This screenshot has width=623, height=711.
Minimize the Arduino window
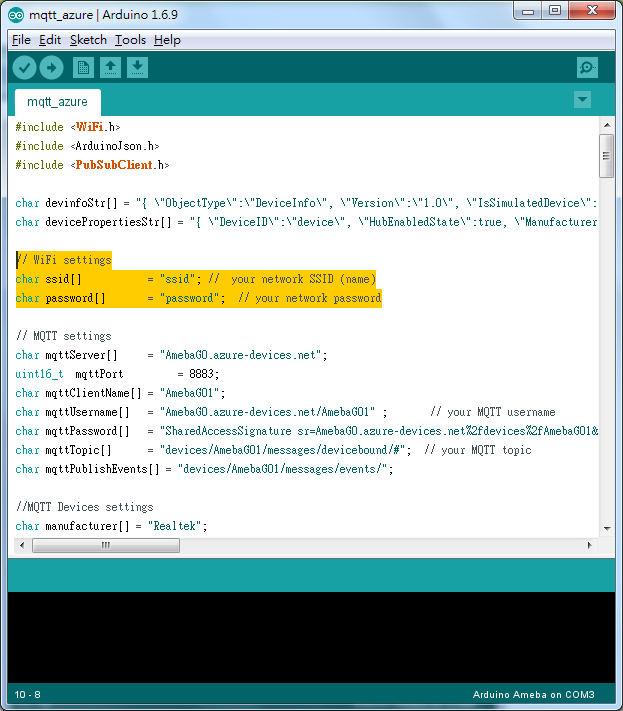528,11
